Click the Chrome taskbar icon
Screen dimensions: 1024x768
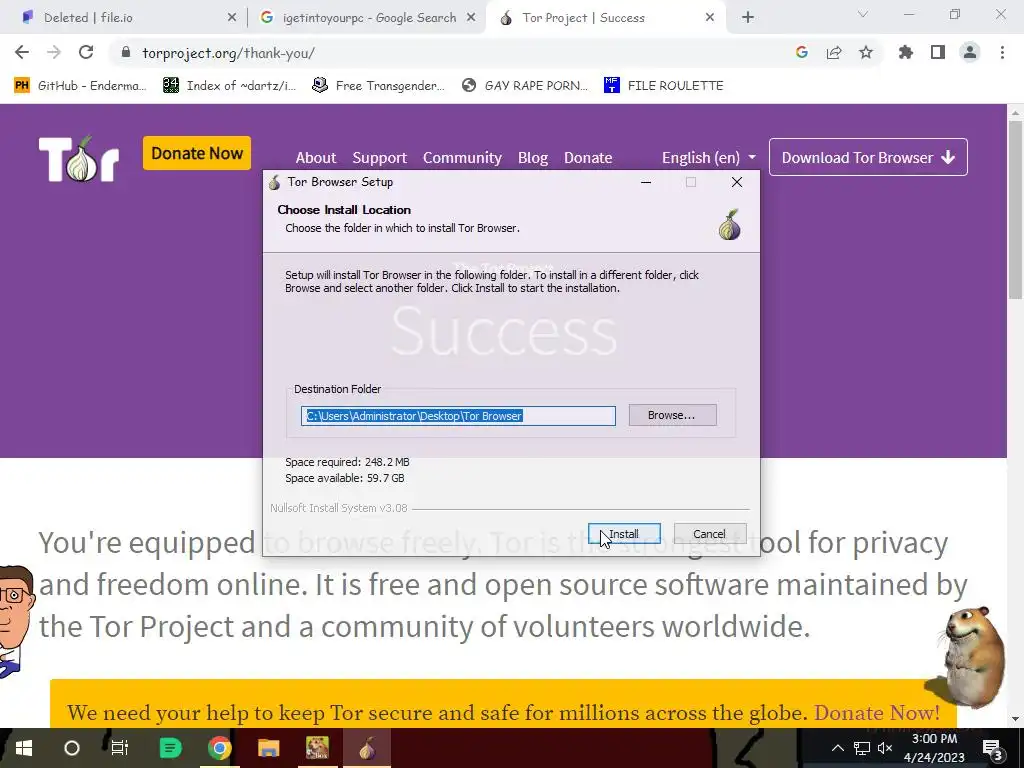219,748
